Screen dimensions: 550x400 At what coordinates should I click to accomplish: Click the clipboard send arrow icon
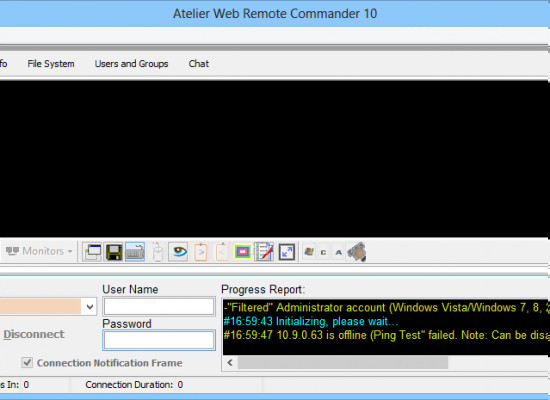pos(201,252)
